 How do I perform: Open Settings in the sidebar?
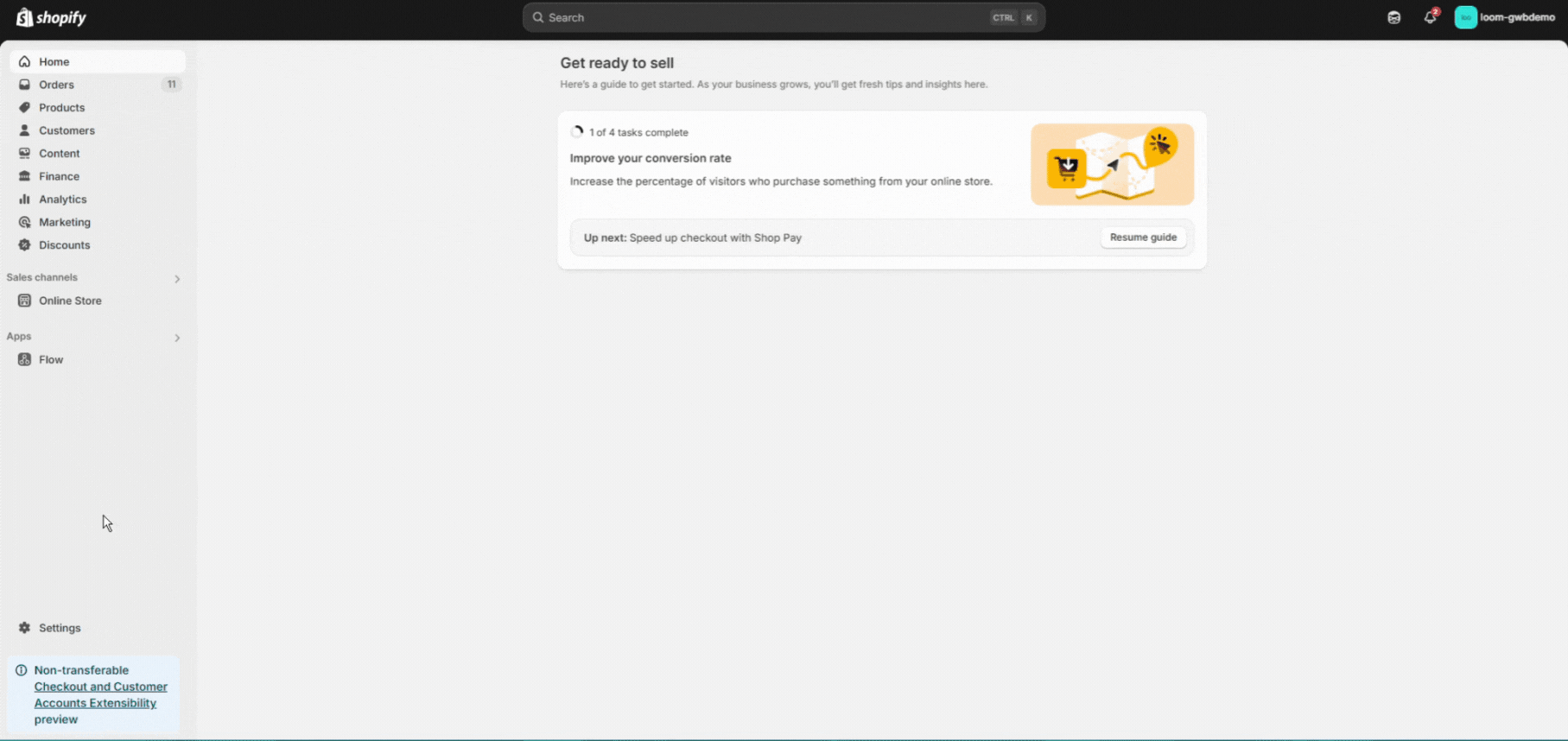98,628
